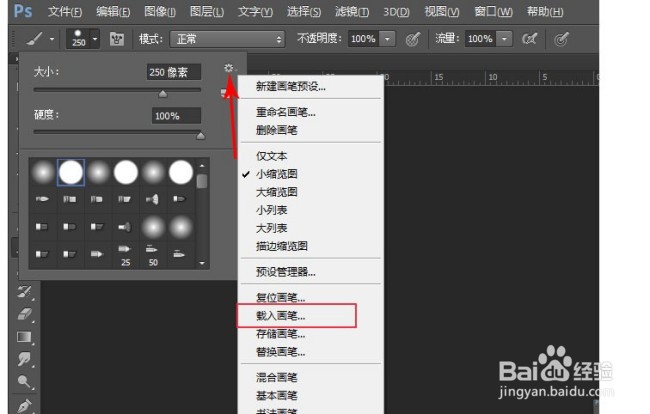This screenshot has height=414, width=650.
Task: Enable airbrush mode icon
Action: 529,39
